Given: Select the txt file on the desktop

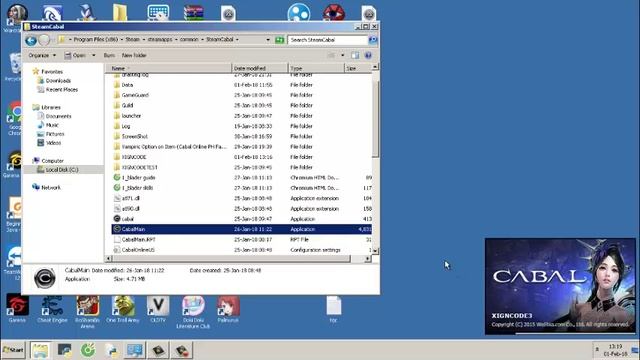Looking at the screenshot, I should click(333, 309).
